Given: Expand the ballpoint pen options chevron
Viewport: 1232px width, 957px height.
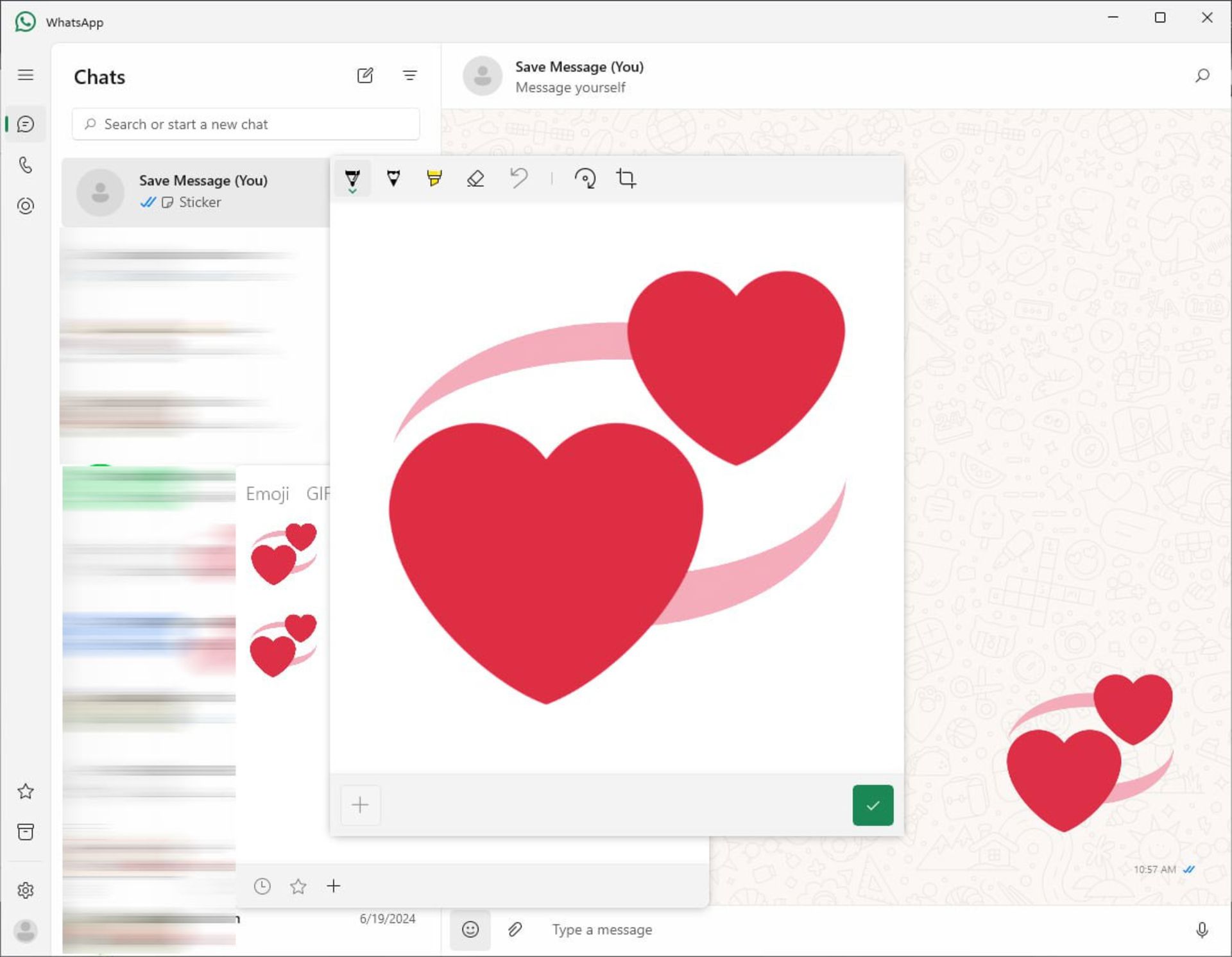Looking at the screenshot, I should tap(352, 192).
